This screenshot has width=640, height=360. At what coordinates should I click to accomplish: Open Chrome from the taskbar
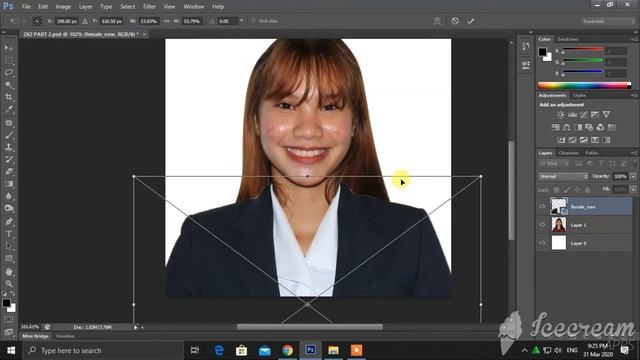point(287,350)
